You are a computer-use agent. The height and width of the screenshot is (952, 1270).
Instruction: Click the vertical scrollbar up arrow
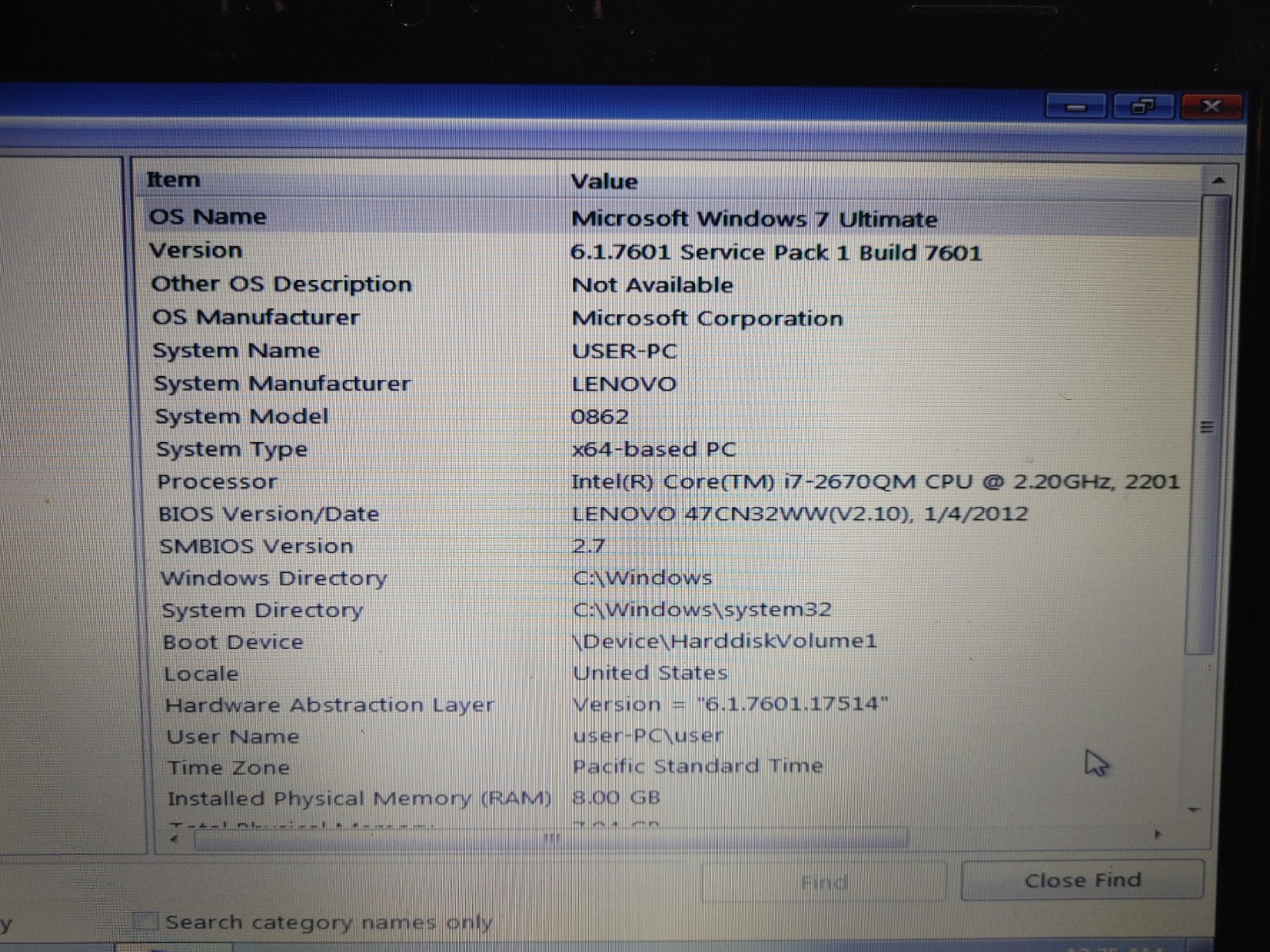1218,180
